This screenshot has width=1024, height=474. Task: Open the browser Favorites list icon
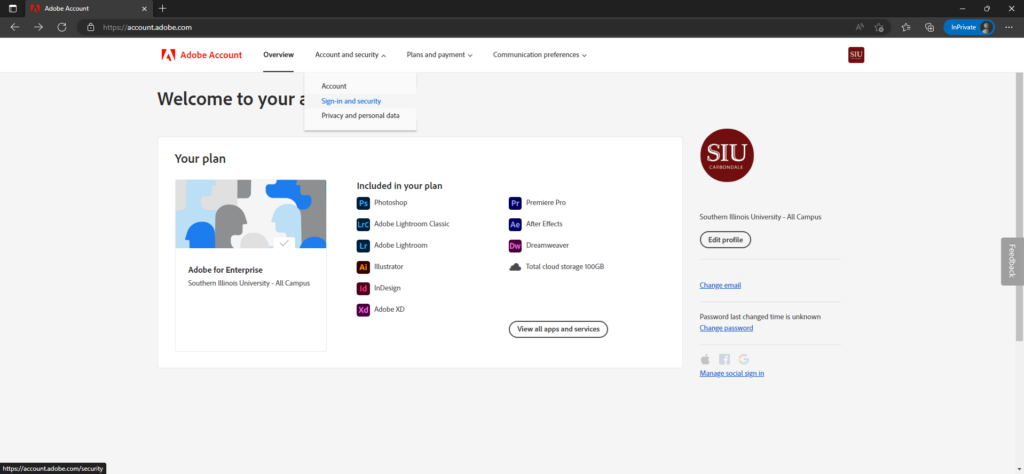pyautogui.click(x=906, y=27)
